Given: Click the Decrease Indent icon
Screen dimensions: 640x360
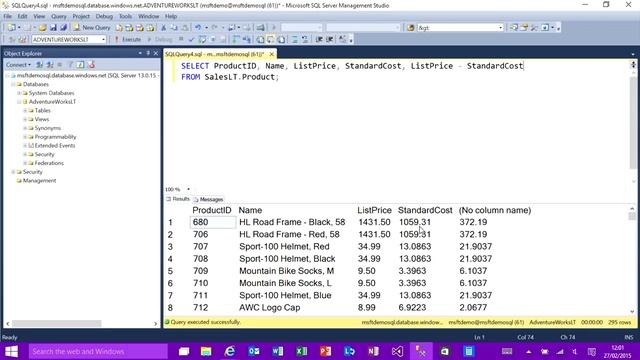Looking at the screenshot, I should [319, 40].
